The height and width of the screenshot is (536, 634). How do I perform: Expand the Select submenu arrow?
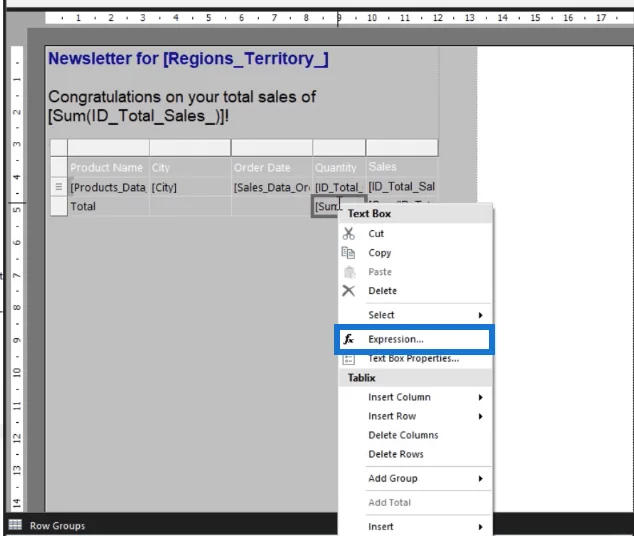point(480,315)
